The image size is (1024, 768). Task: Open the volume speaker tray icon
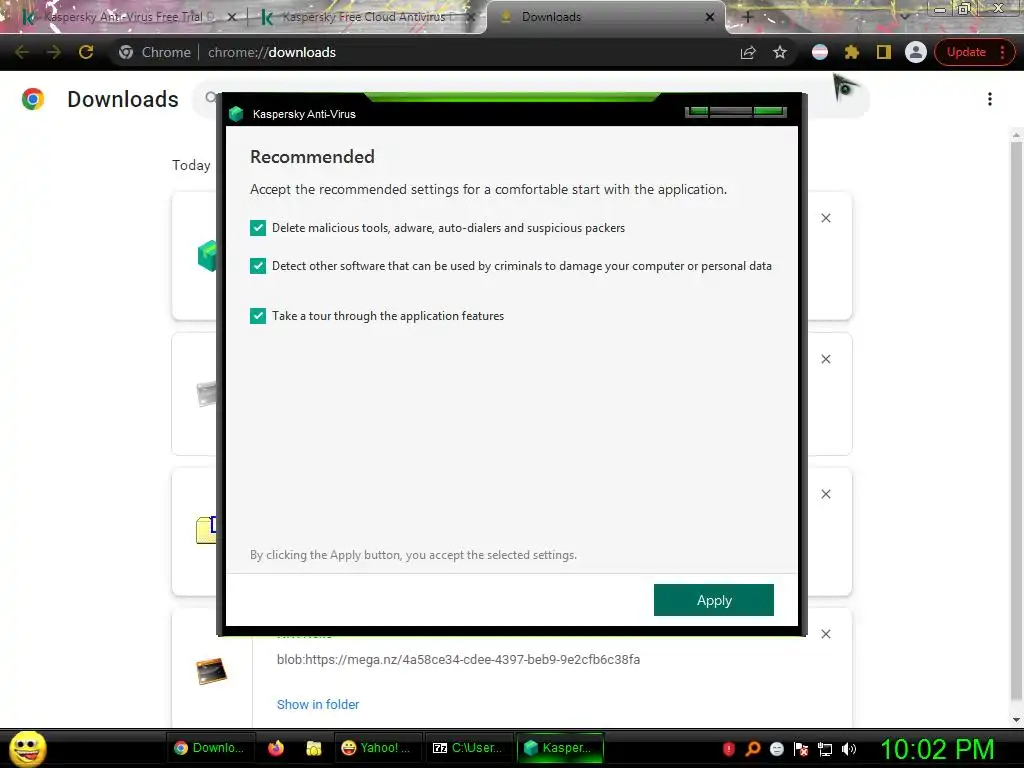[849, 749]
